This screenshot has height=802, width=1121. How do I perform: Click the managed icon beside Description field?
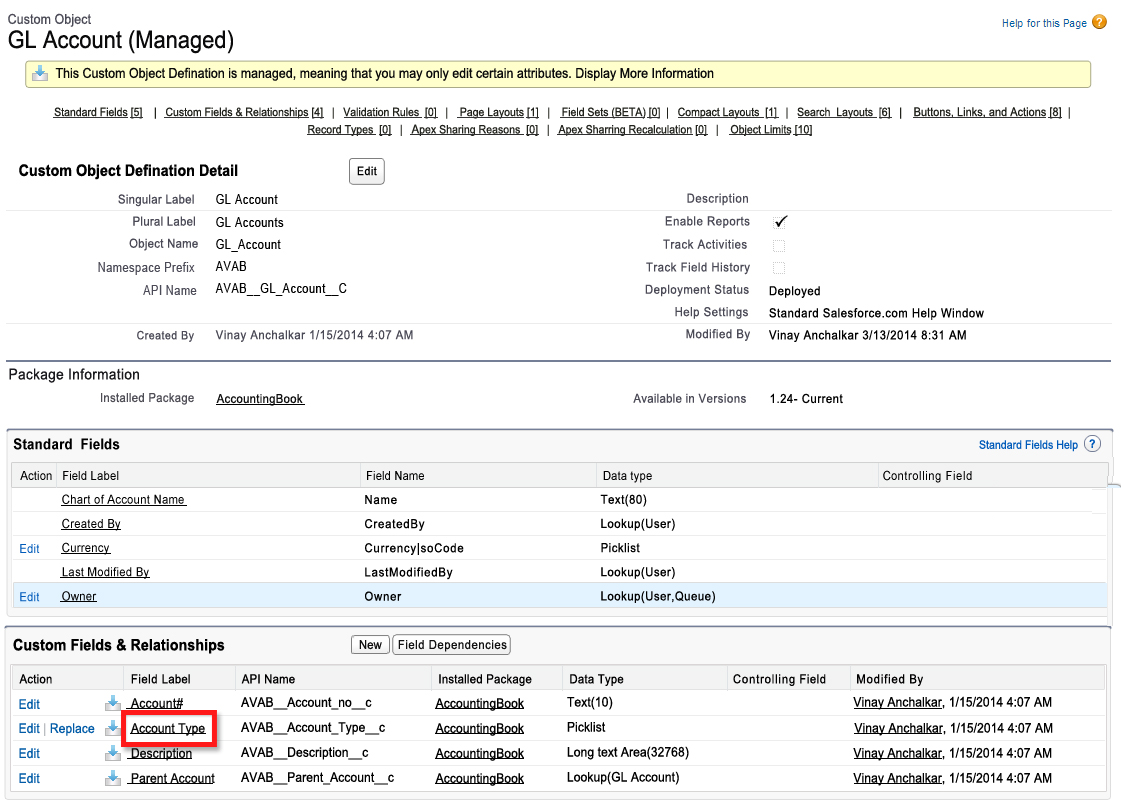113,753
